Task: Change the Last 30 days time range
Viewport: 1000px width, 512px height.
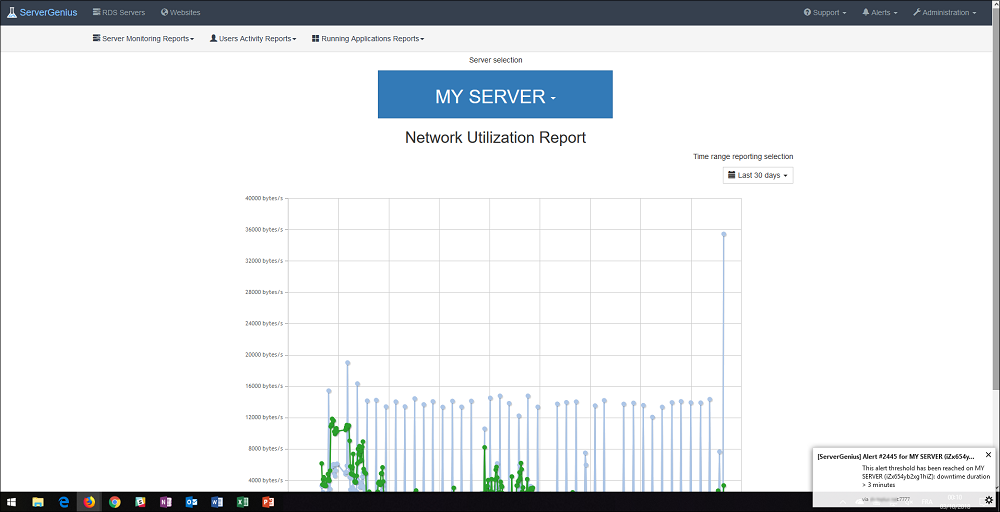Action: pos(758,176)
